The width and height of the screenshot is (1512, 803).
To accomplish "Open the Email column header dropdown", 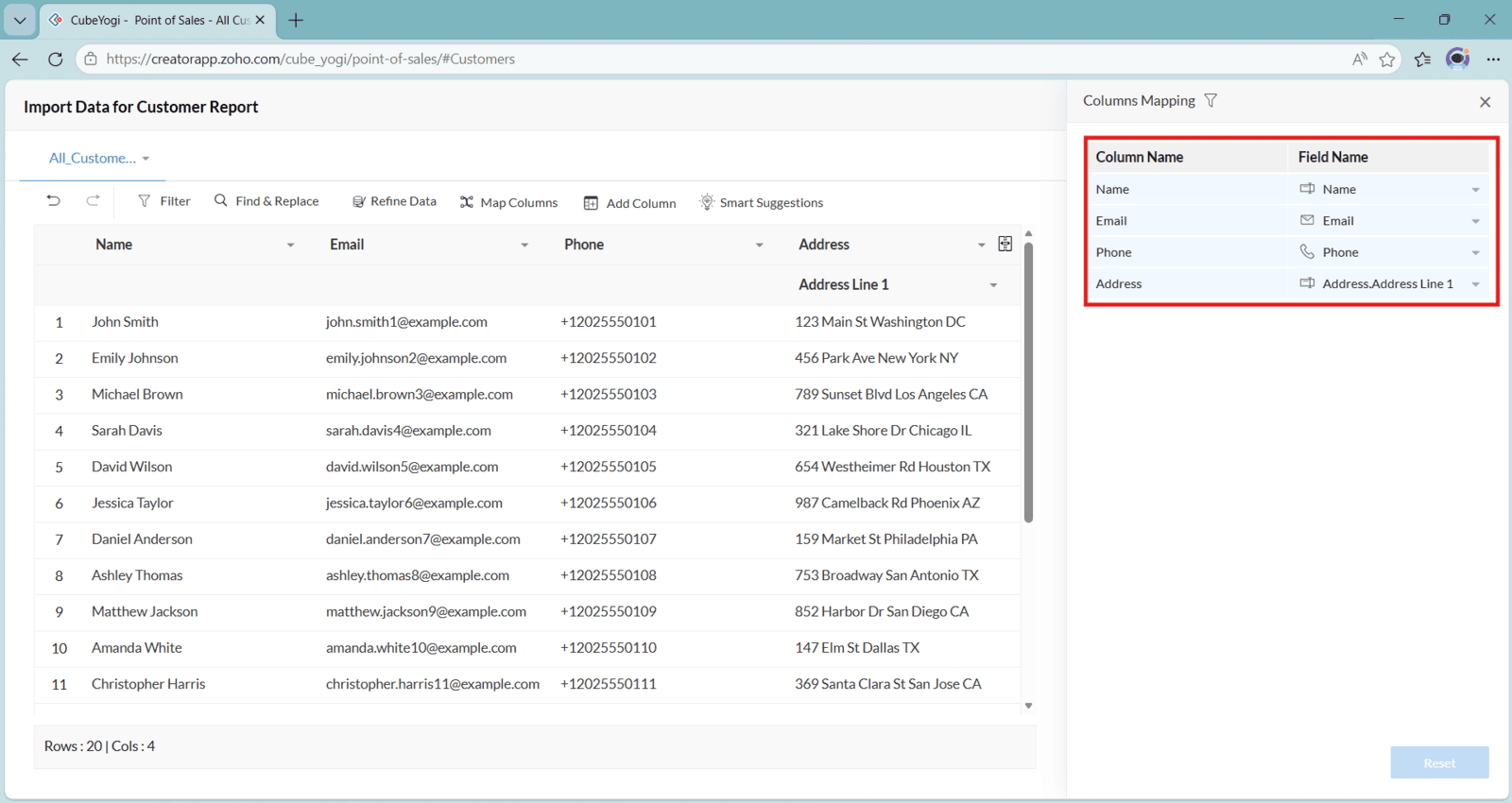I will (x=524, y=245).
